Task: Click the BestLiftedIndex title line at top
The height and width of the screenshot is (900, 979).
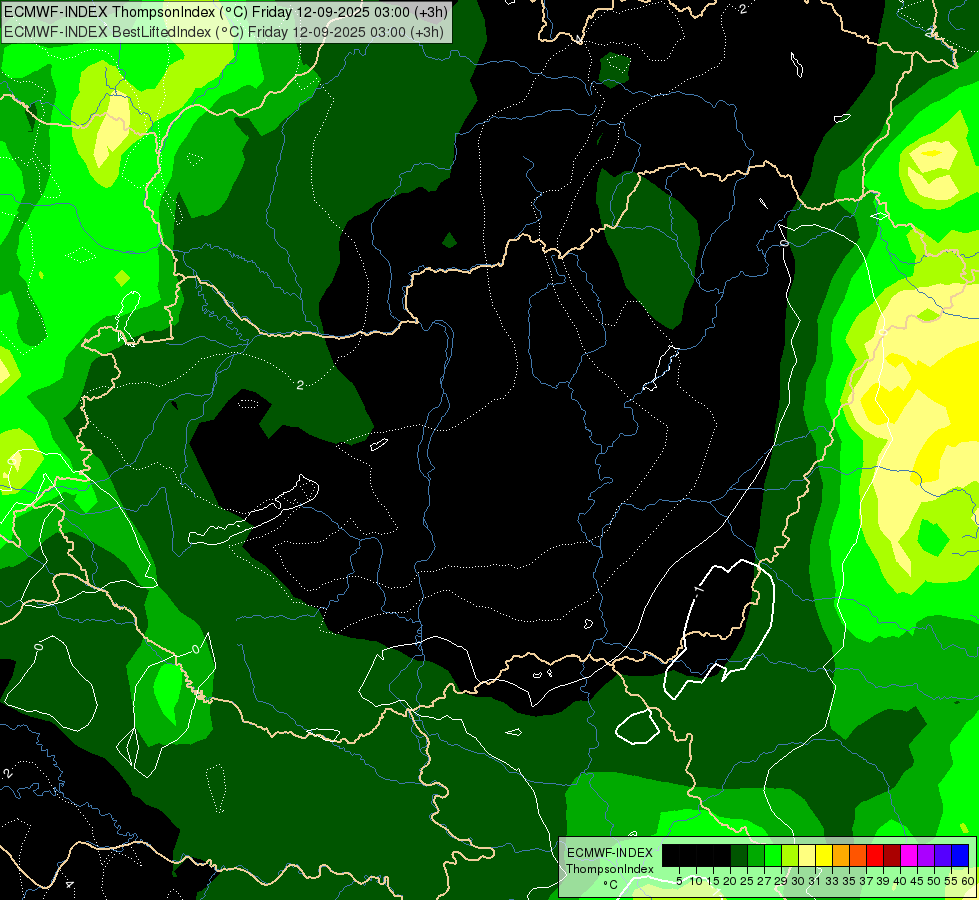Action: pos(224,32)
